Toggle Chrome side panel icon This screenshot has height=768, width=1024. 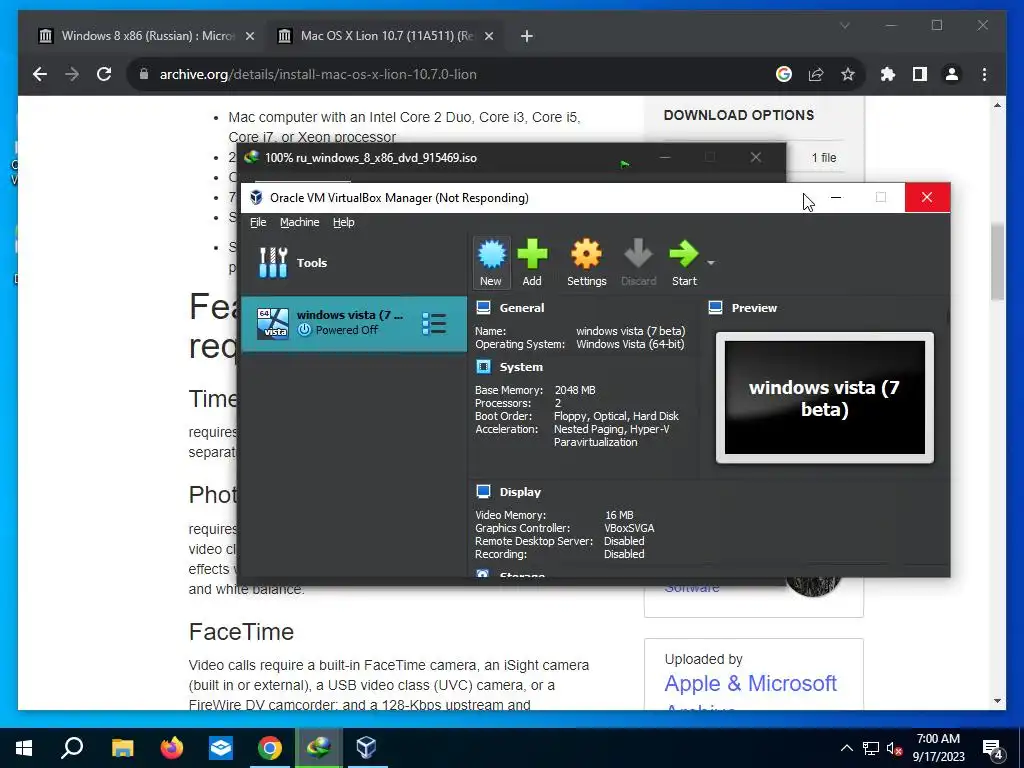point(920,74)
